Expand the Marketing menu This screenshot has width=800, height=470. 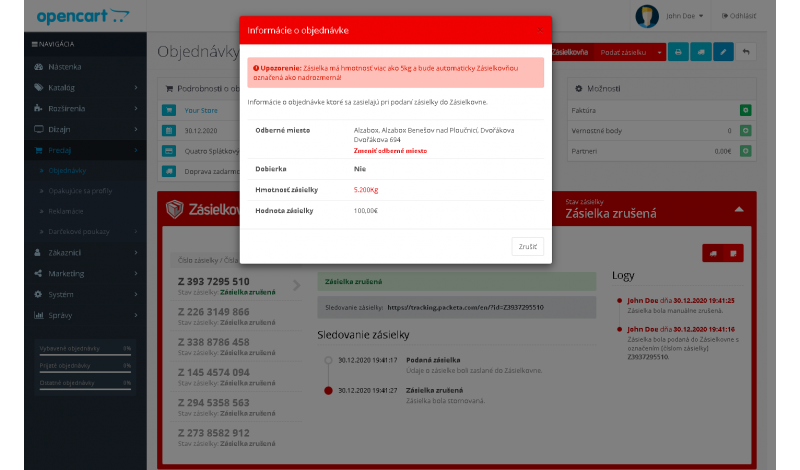85,274
